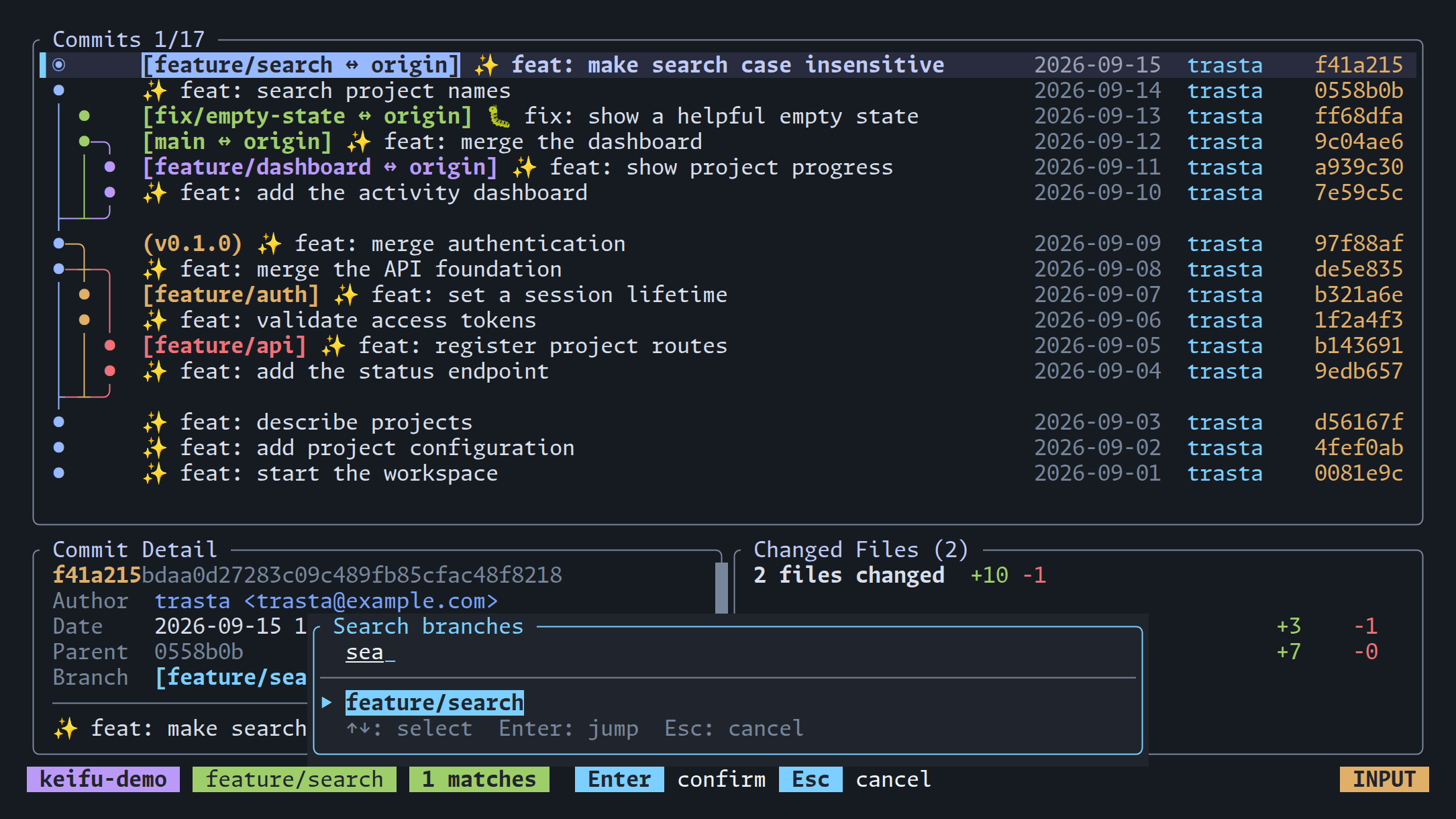Select the feature/search result in the branch list
The height and width of the screenshot is (819, 1456).
[x=434, y=703]
